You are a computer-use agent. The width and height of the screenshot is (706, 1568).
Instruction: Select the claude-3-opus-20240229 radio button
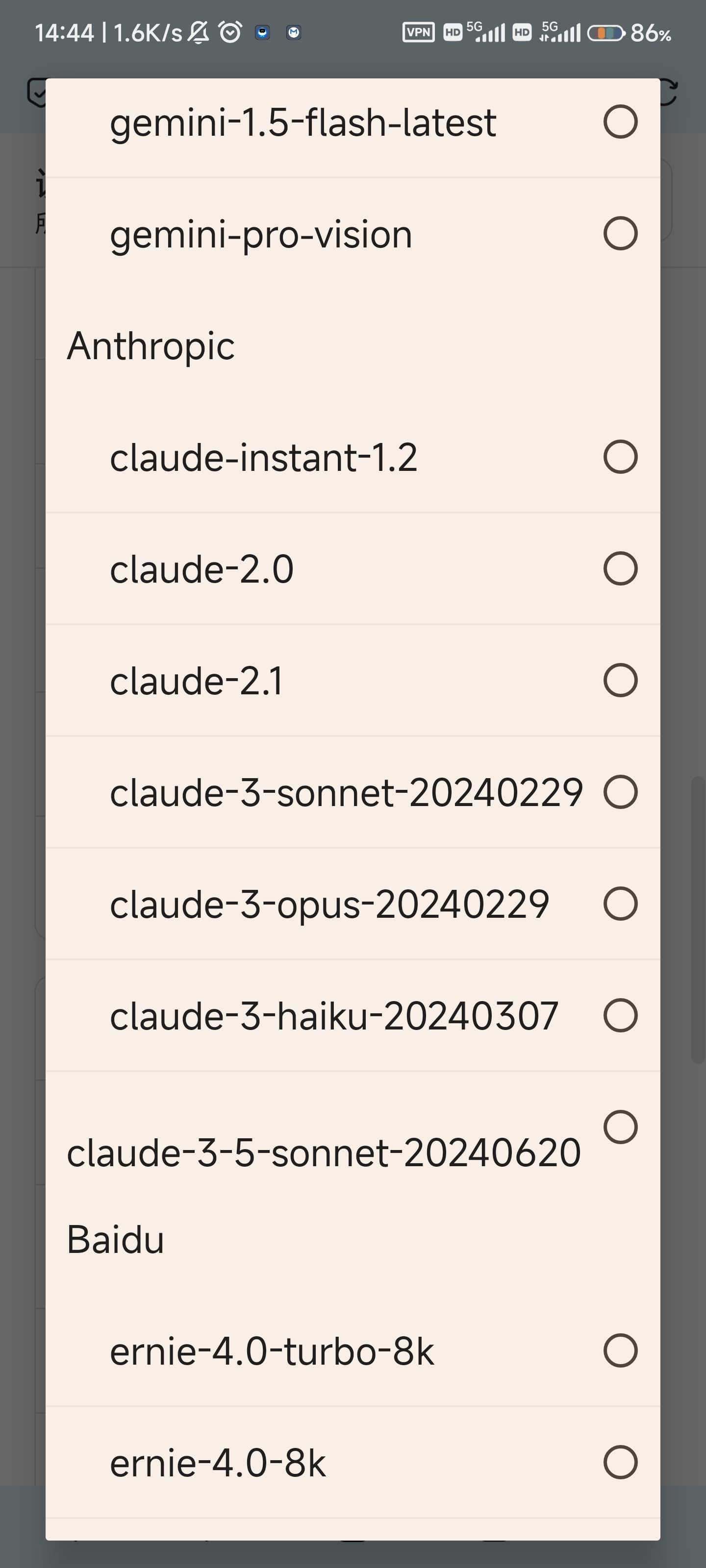click(620, 903)
